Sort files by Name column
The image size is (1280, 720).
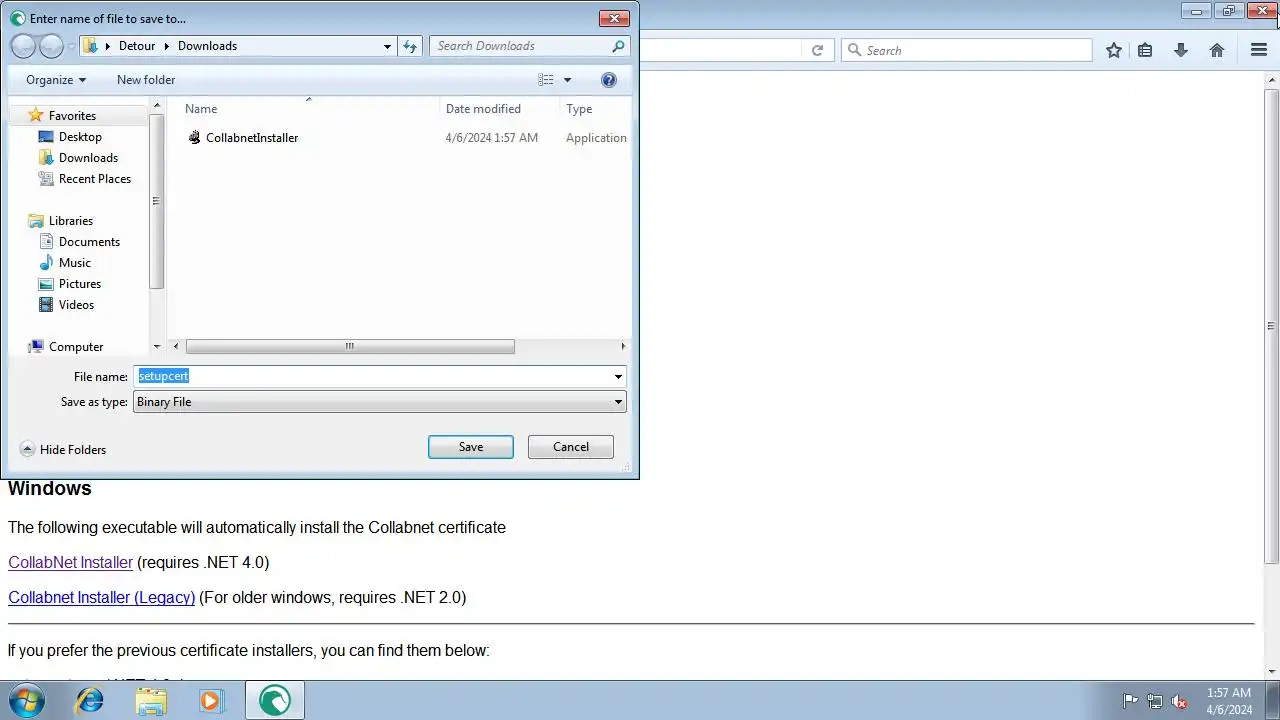[201, 109]
